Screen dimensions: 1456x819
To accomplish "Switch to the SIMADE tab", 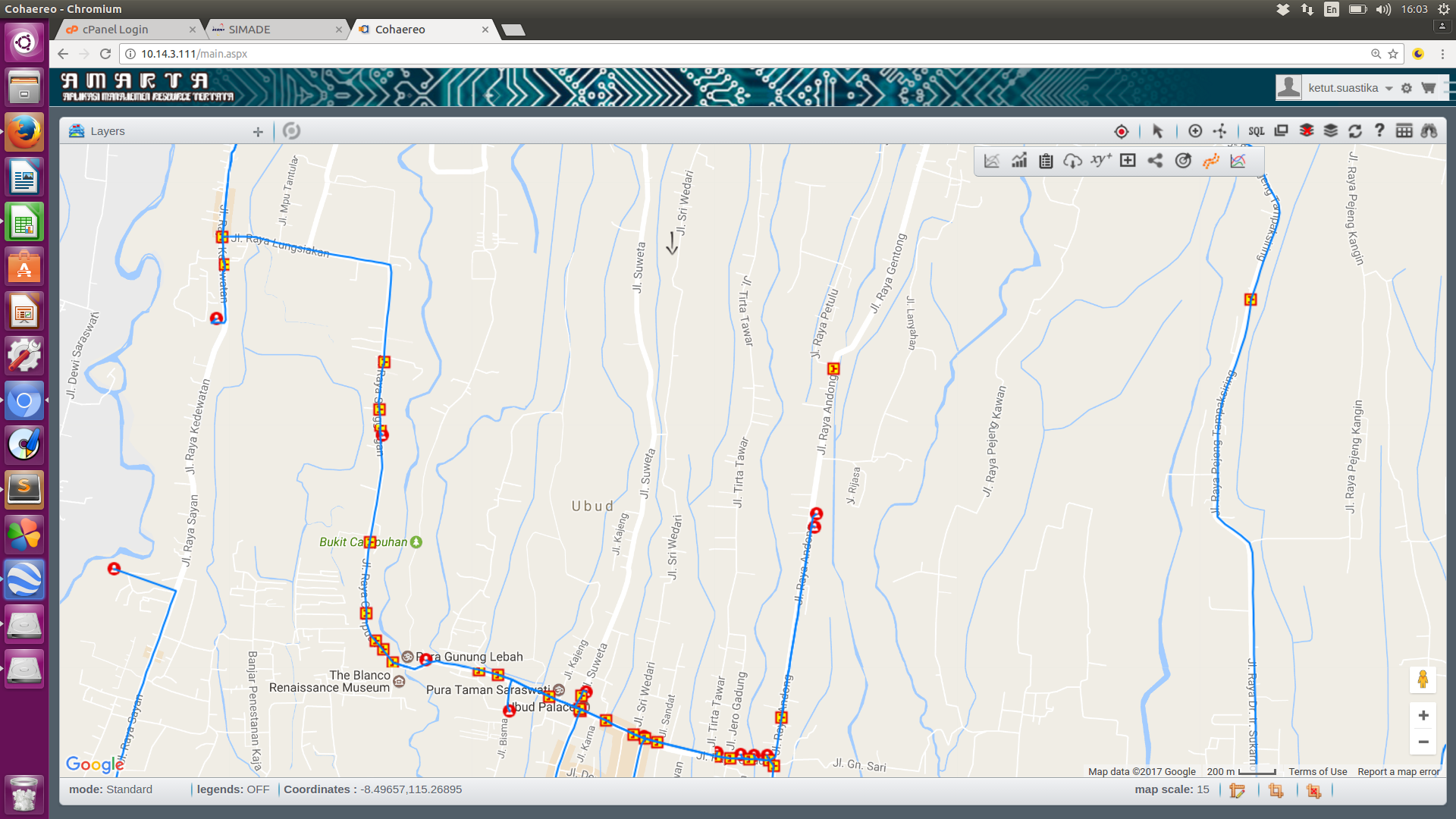I will [x=249, y=30].
